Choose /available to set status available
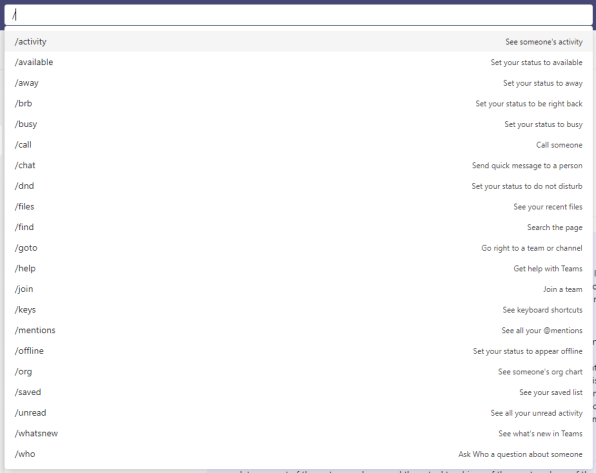This screenshot has width=596, height=473. click(x=298, y=62)
